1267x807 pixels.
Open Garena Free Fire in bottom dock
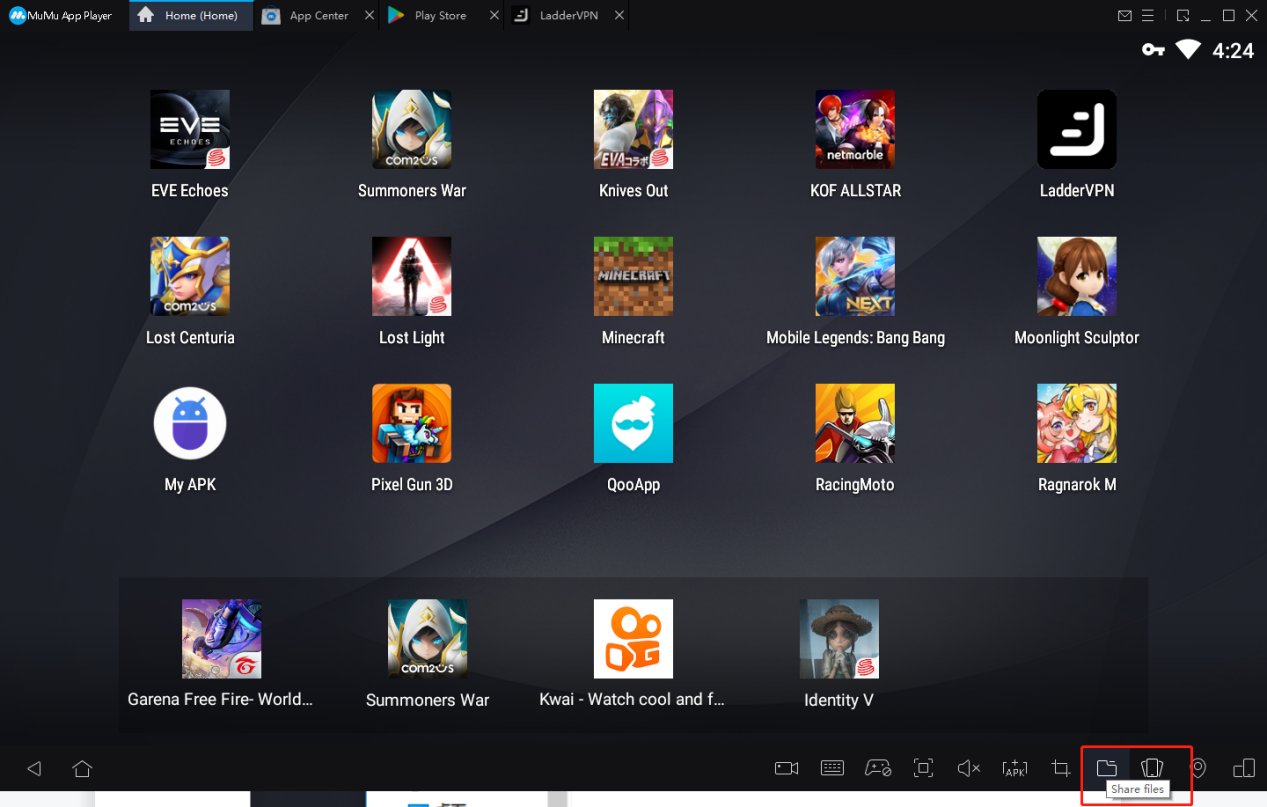(222, 639)
